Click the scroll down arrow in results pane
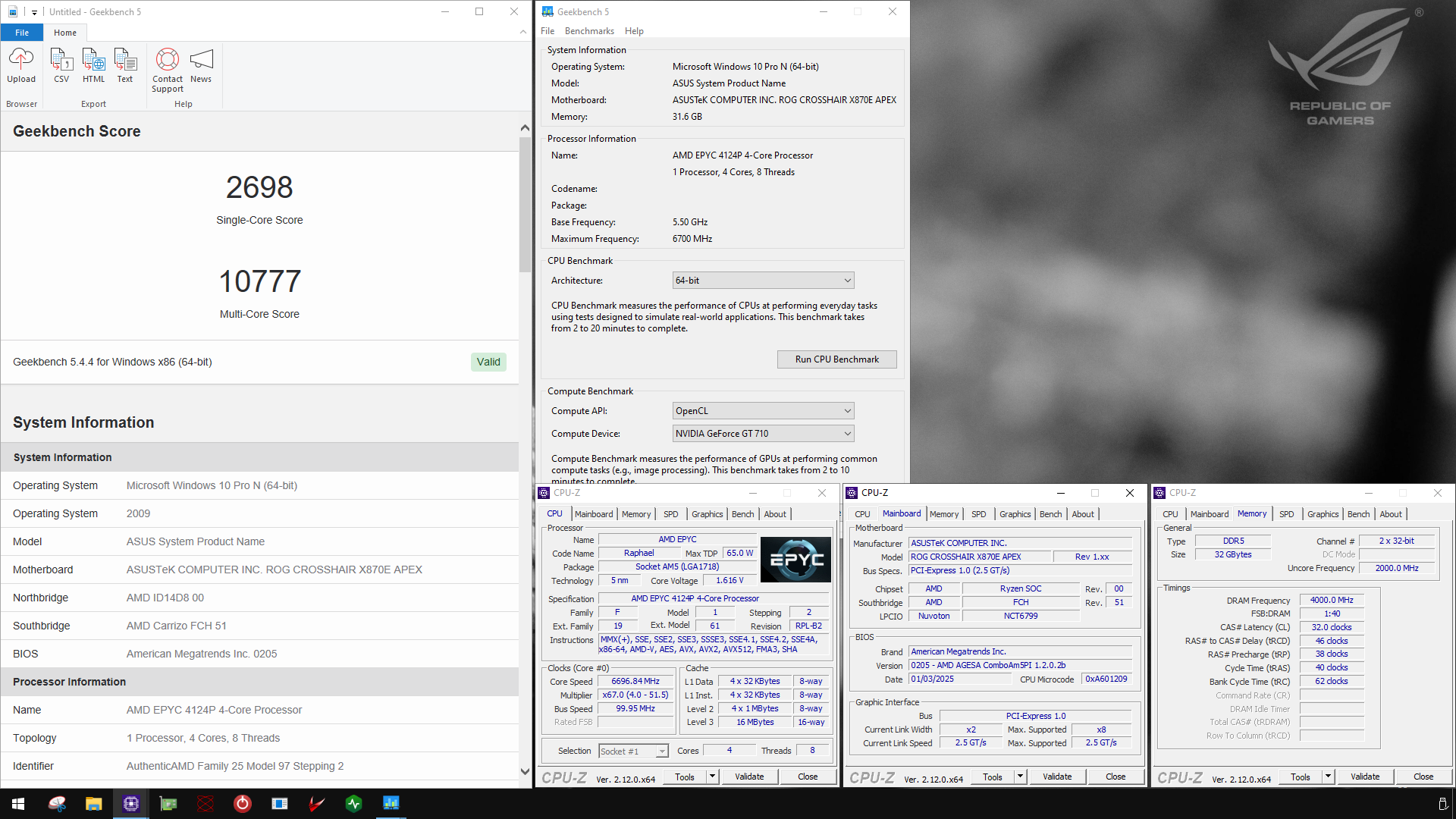The height and width of the screenshot is (819, 1456). tap(525, 771)
